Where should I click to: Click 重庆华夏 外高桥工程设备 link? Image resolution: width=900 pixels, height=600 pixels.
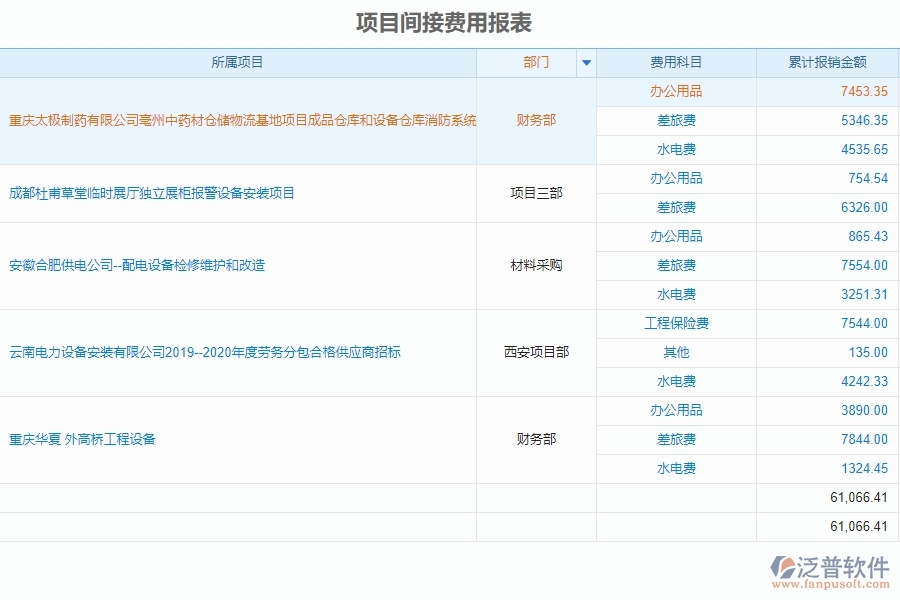click(80, 439)
